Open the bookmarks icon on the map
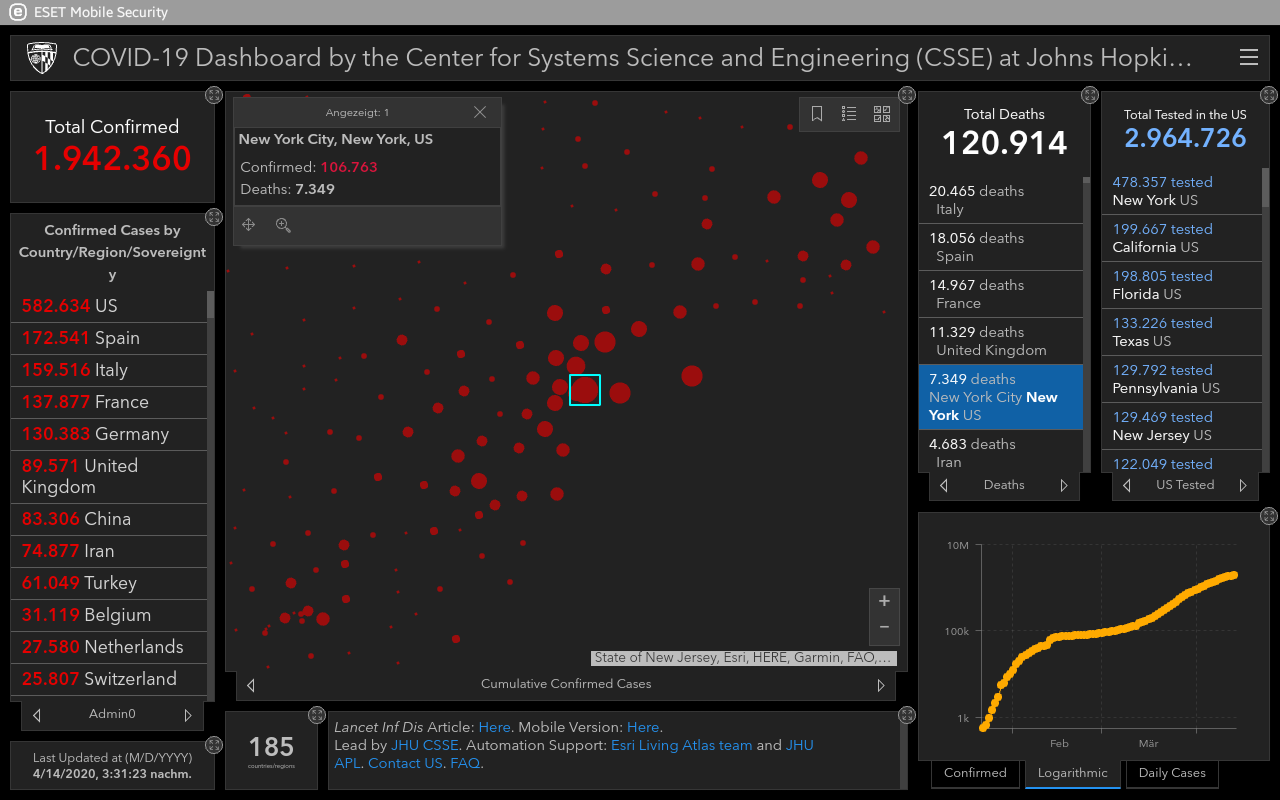The image size is (1280, 800). 817,114
